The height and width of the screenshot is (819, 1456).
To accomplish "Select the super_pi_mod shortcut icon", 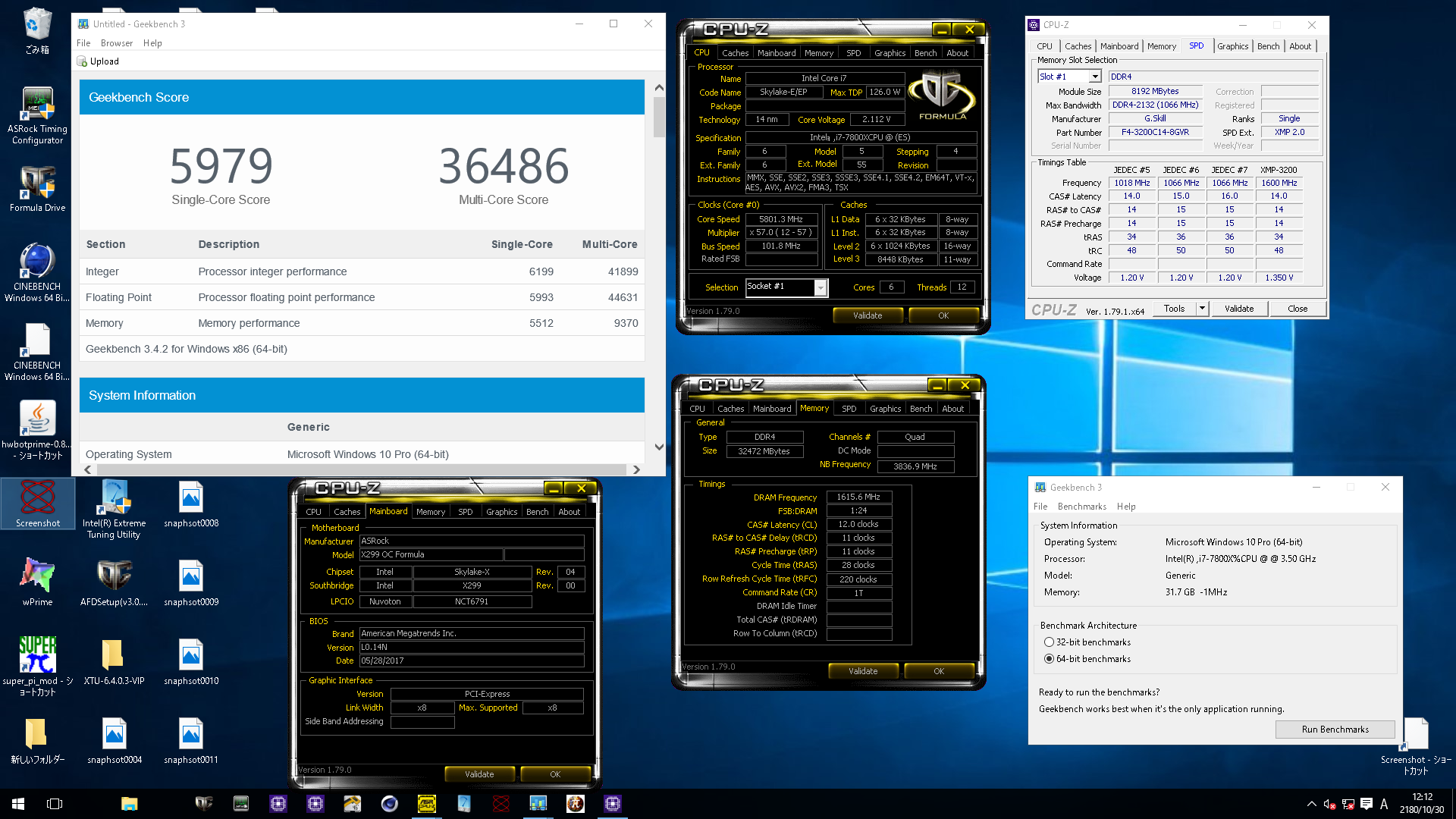I will coord(37,667).
